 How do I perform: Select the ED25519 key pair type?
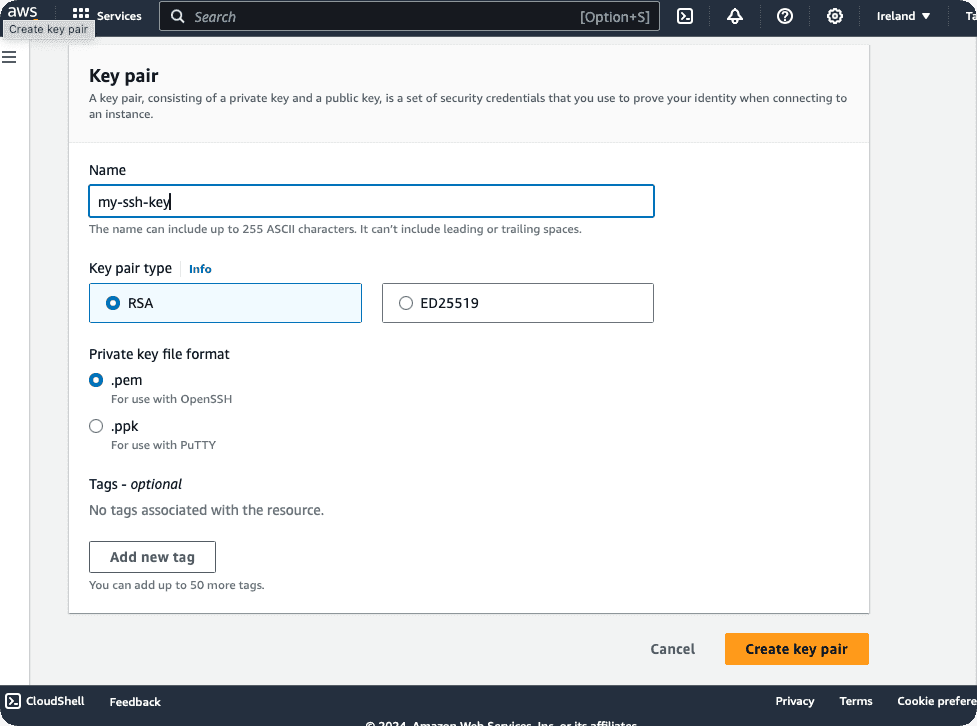click(406, 303)
